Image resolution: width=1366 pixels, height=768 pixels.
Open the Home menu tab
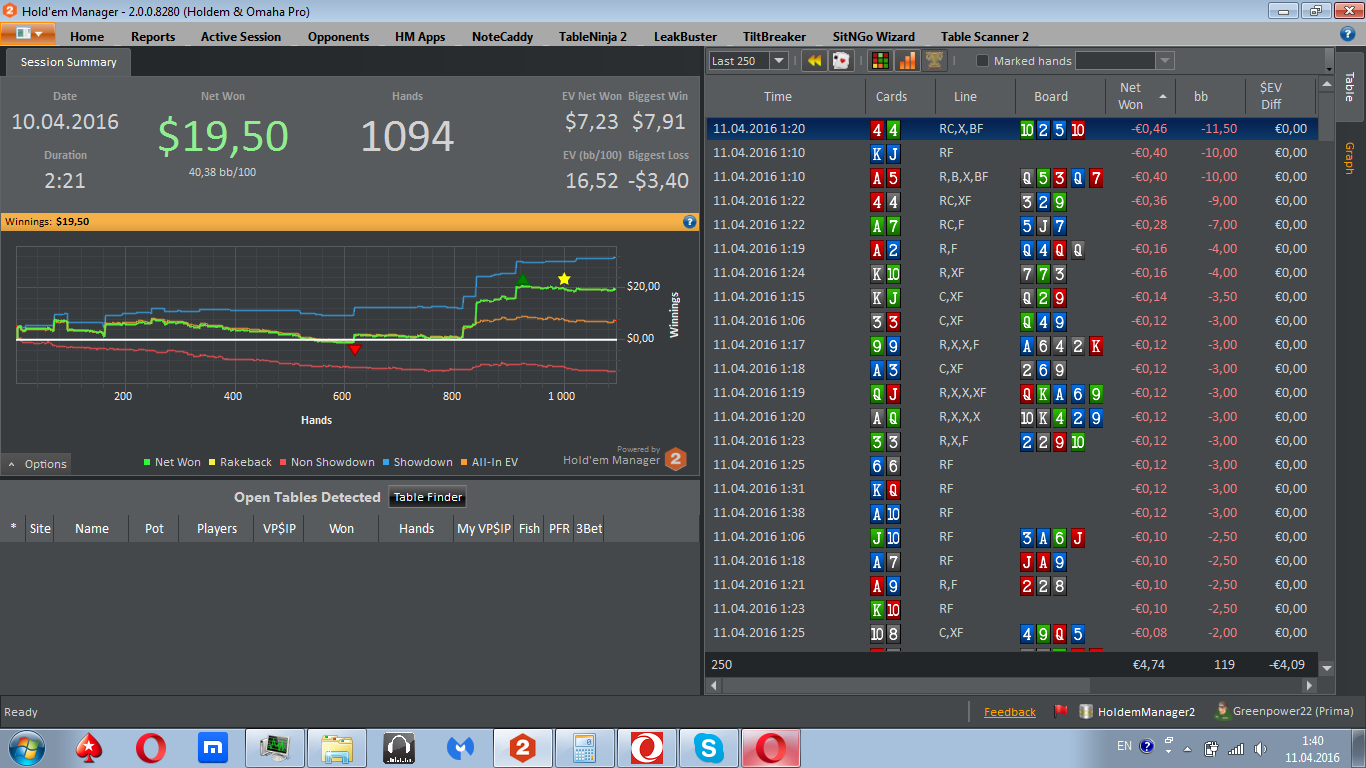[x=87, y=36]
